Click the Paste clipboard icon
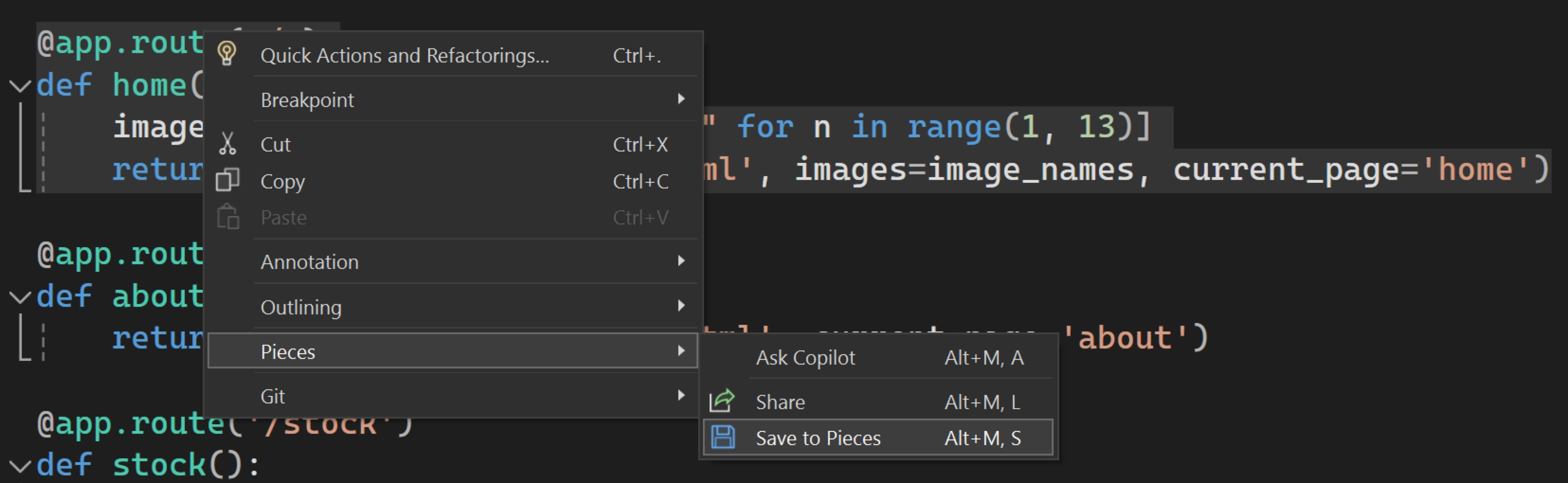This screenshot has width=1568, height=483. point(227,216)
